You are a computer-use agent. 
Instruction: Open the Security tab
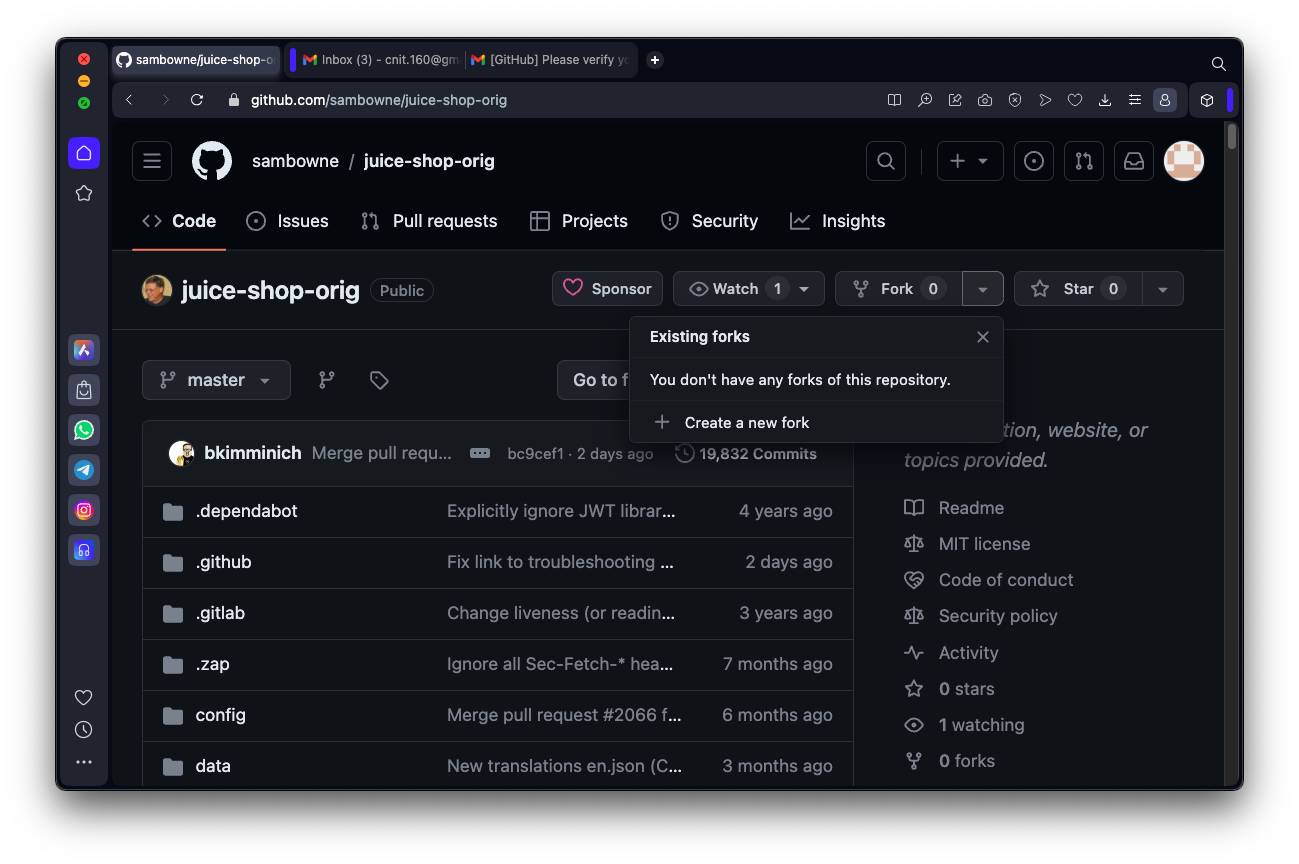click(x=709, y=221)
